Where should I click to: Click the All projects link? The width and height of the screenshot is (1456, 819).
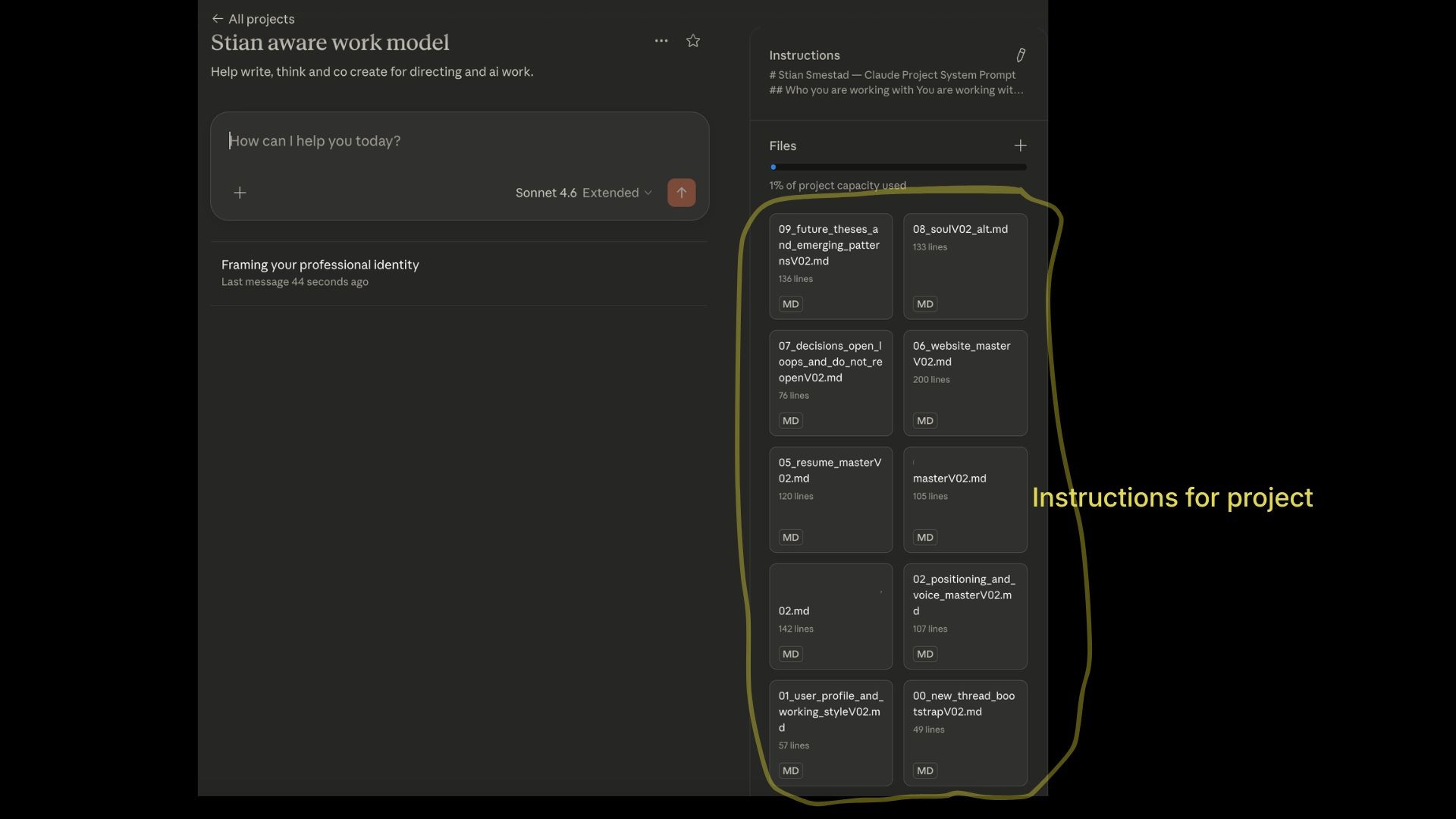pos(261,19)
